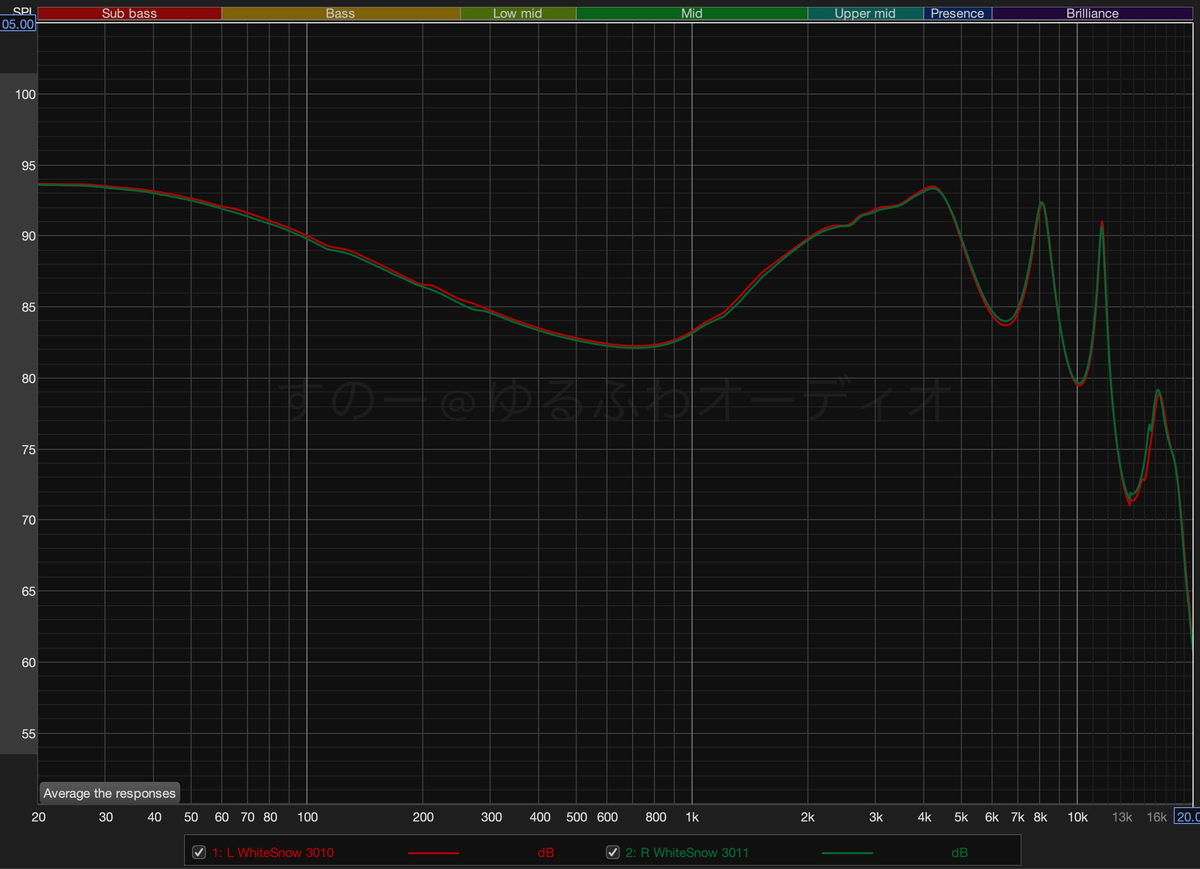Click the 10k frequency axis label
Screen dimensions: 1200x869
click(x=1077, y=817)
